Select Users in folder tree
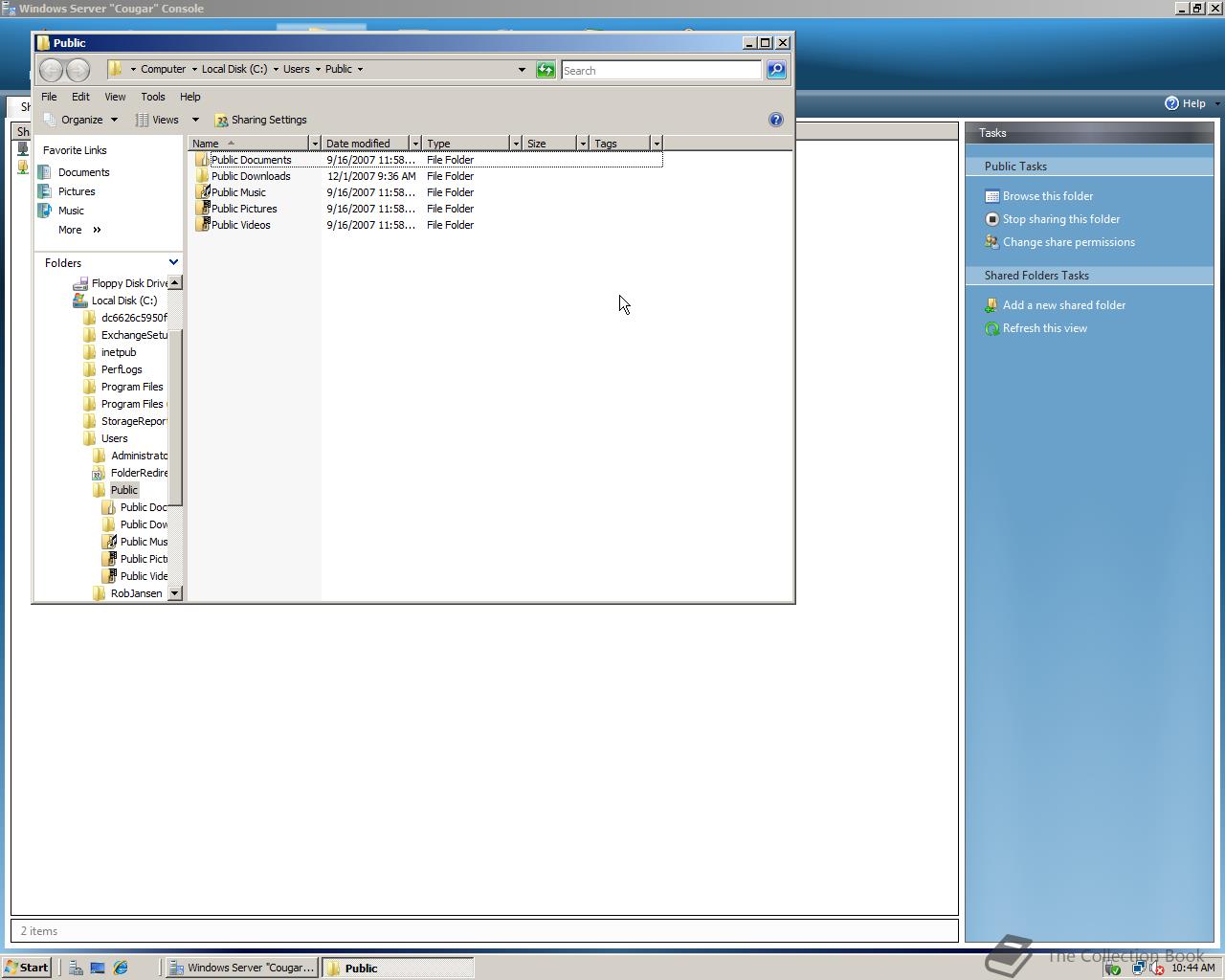 pyautogui.click(x=114, y=438)
